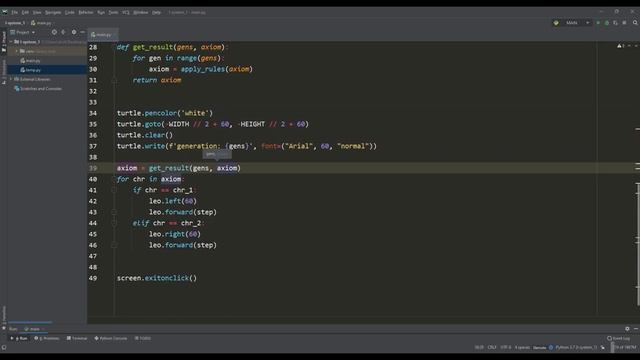
Task: Collapse the get_result function fold marker
Action: 114,80
